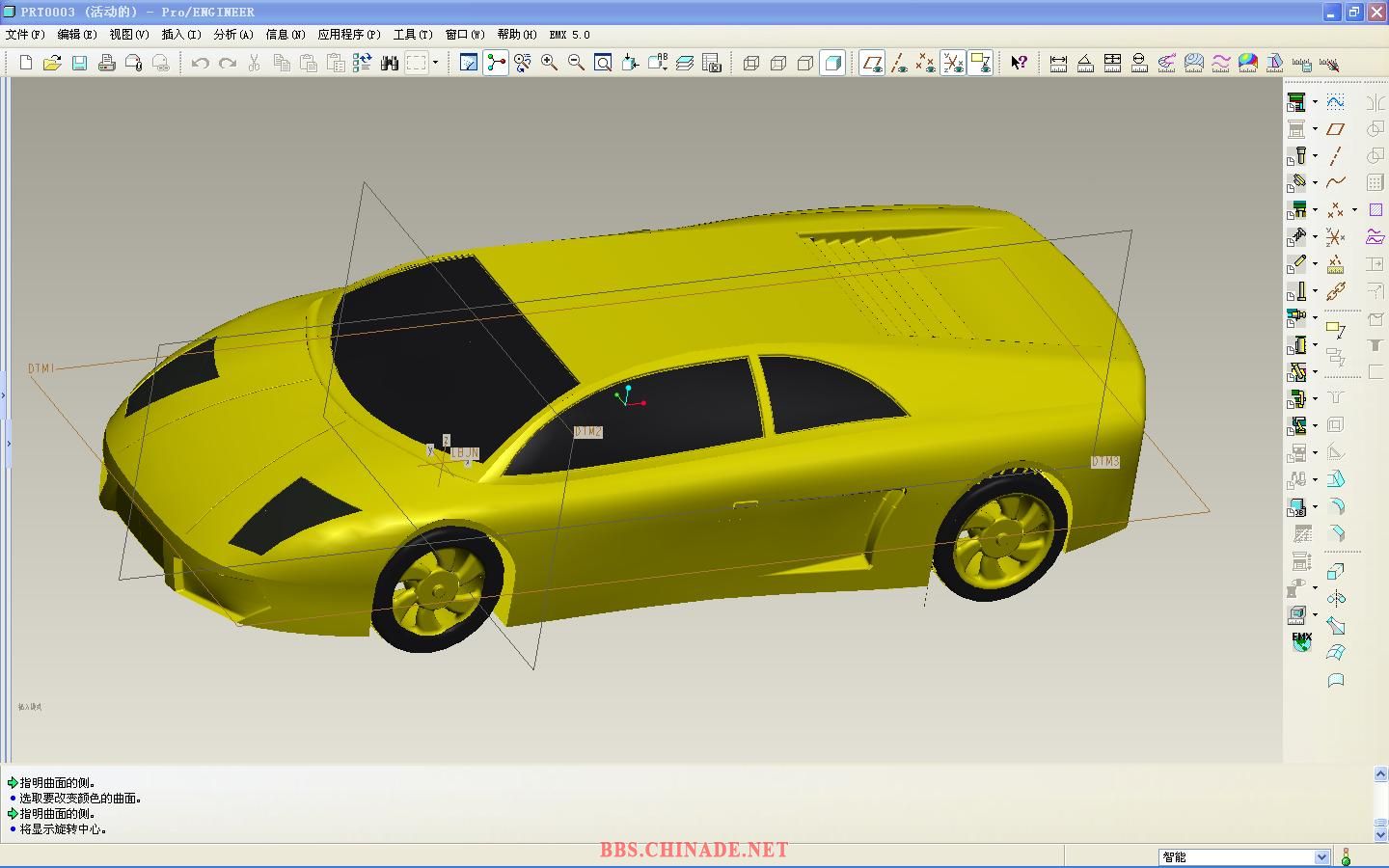Open the 工具(T) menu
This screenshot has width=1389, height=868.
point(413,34)
